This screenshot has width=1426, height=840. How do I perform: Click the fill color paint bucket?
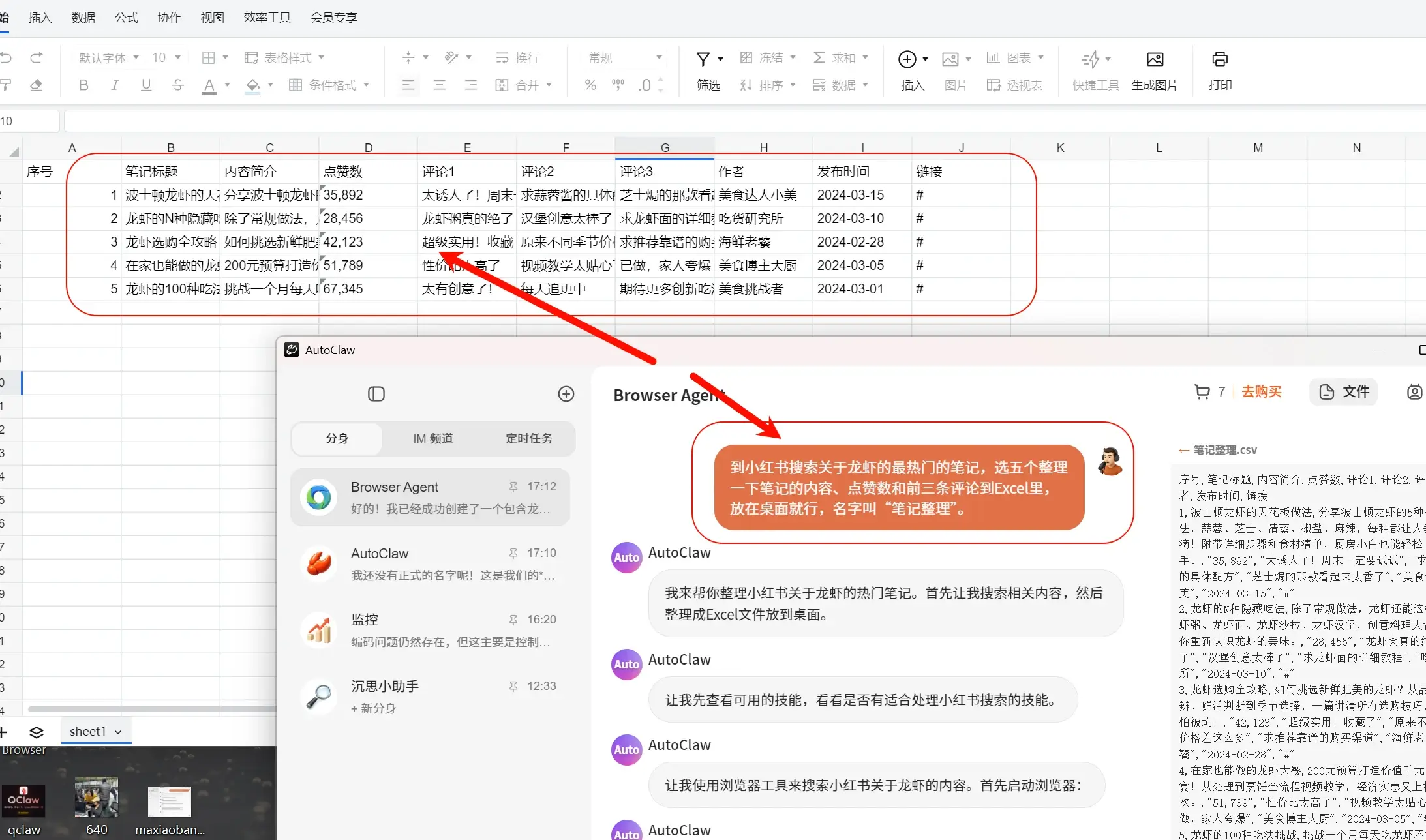253,85
